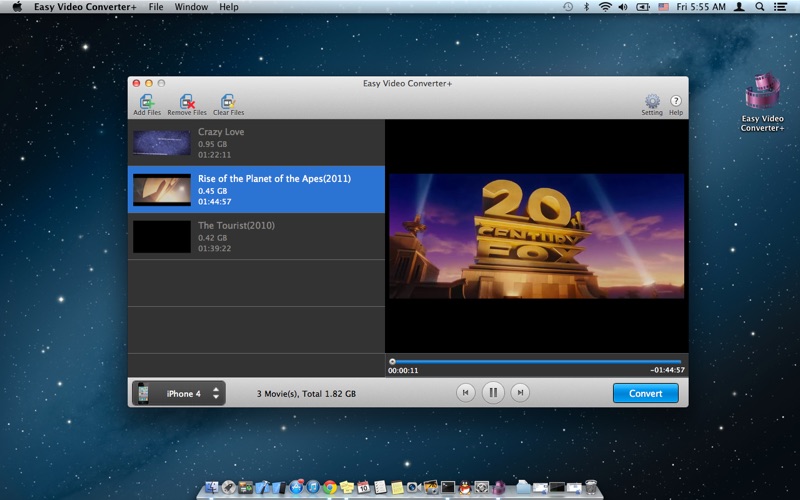The width and height of the screenshot is (800, 500).
Task: Click the Rise of the Planet thumbnail
Action: click(x=162, y=190)
